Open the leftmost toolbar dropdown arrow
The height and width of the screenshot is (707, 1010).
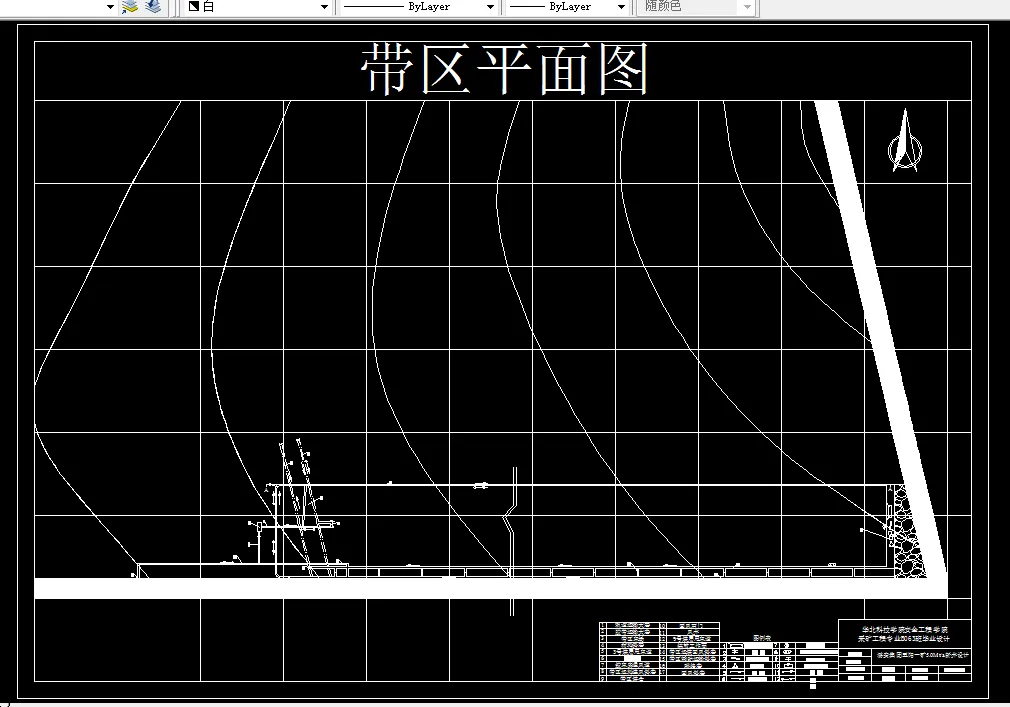pyautogui.click(x=110, y=6)
